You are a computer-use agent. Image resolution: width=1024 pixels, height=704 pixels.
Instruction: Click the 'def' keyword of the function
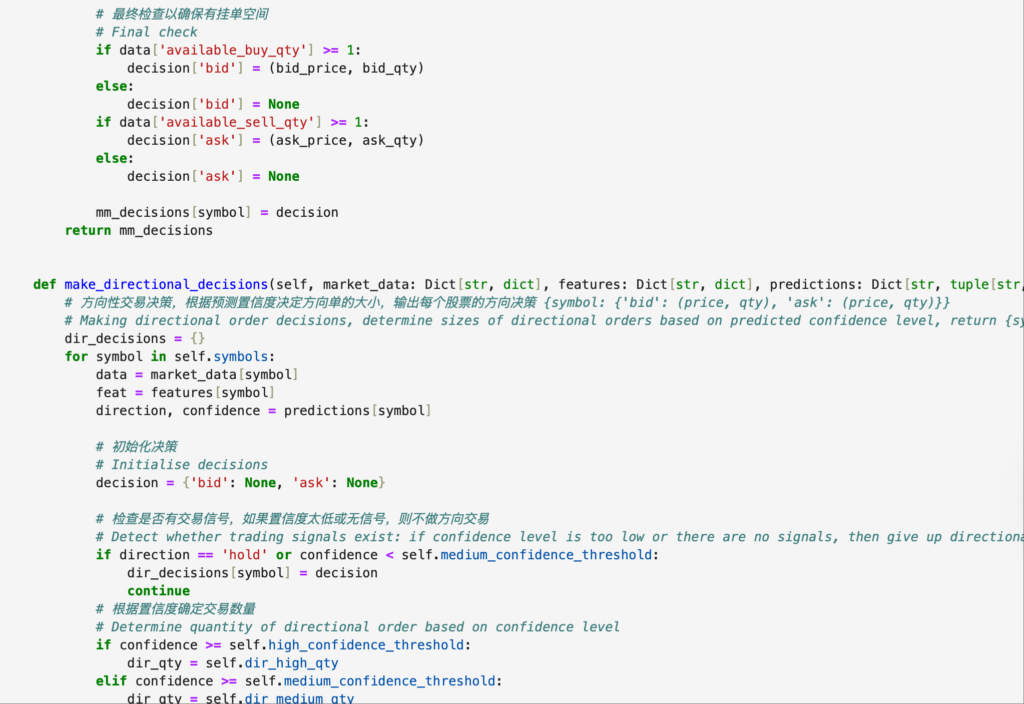click(45, 285)
